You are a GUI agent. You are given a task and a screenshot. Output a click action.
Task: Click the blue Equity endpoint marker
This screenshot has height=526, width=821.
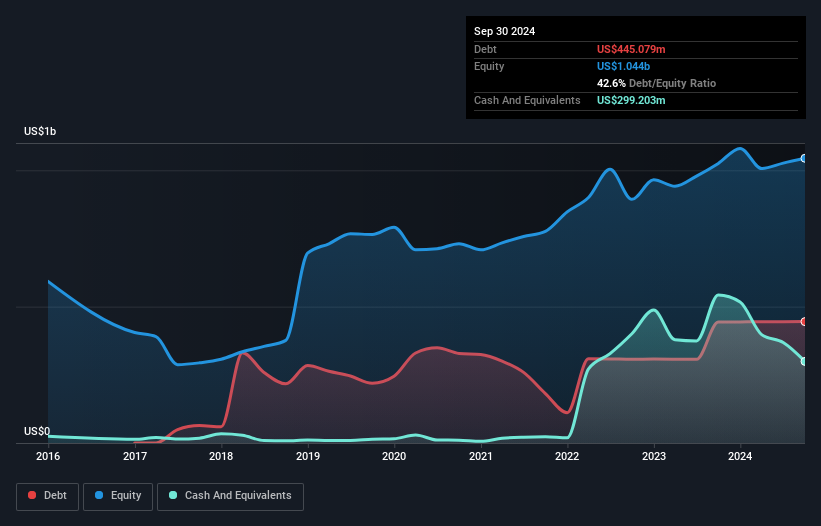[804, 159]
